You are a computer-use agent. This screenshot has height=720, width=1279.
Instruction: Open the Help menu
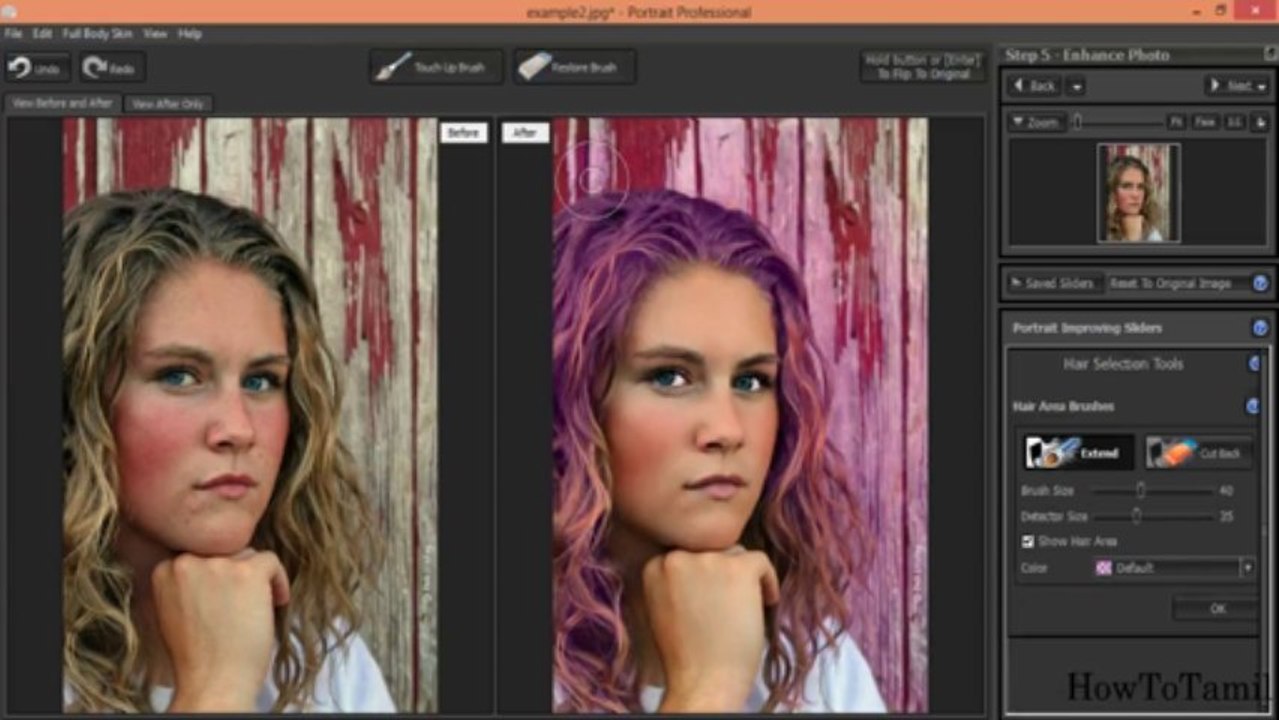(x=189, y=33)
